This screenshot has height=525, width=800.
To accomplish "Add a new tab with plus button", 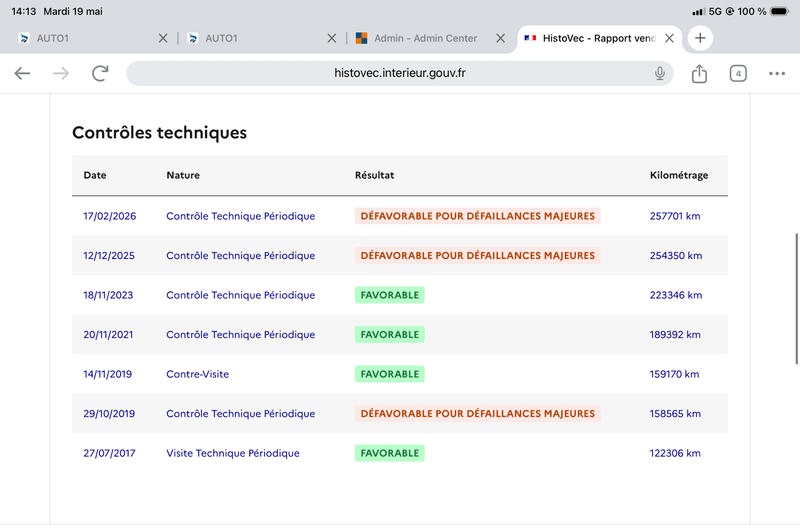I will 700,38.
